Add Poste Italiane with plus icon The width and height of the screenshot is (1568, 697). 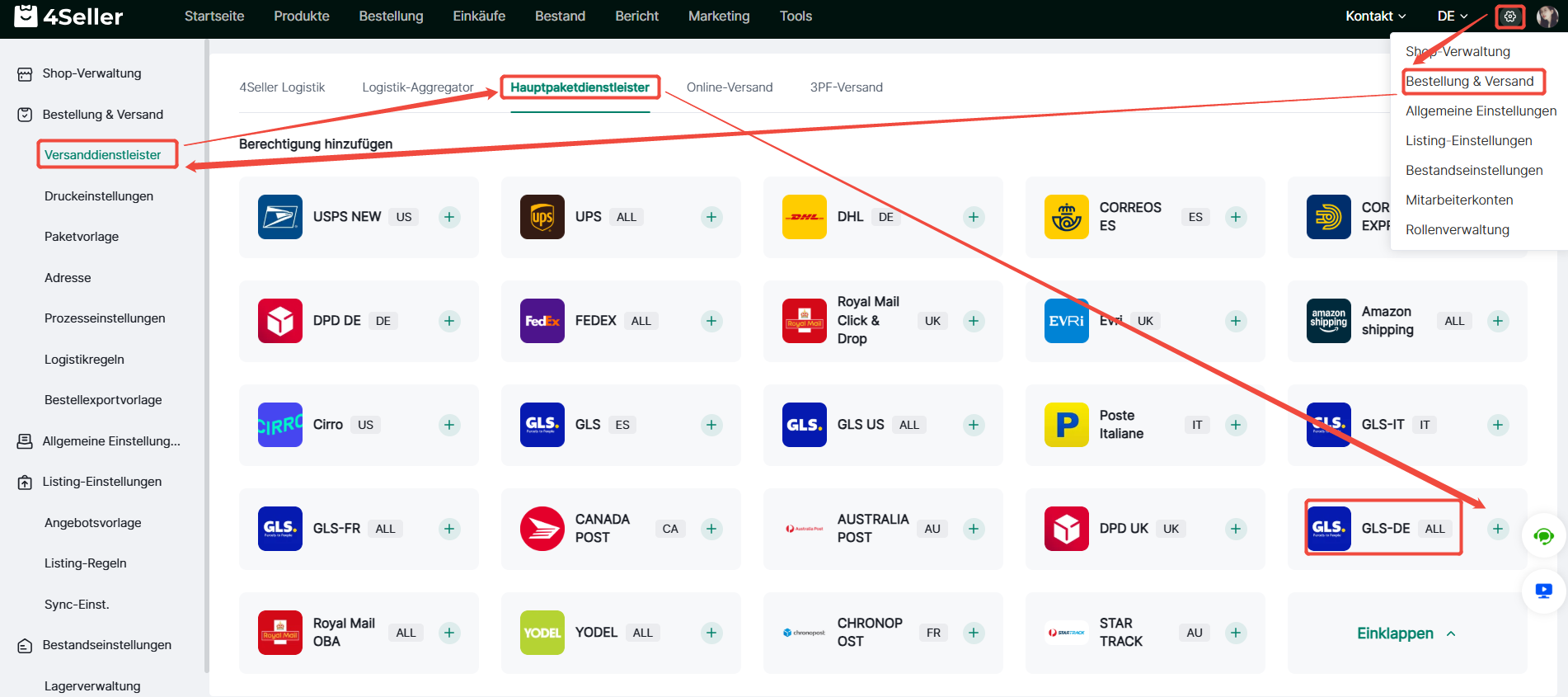coord(1236,425)
